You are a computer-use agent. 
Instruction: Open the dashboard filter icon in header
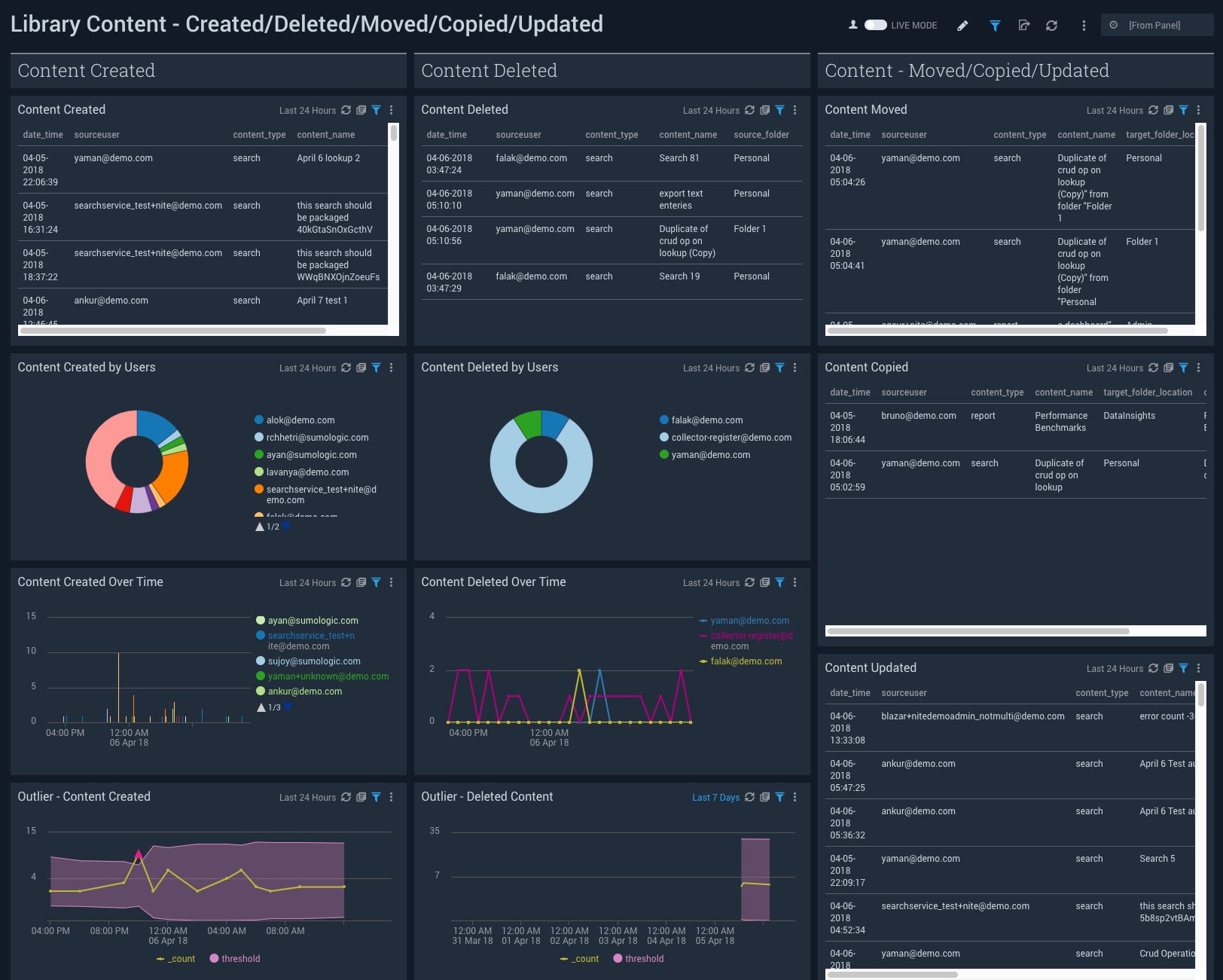(995, 26)
